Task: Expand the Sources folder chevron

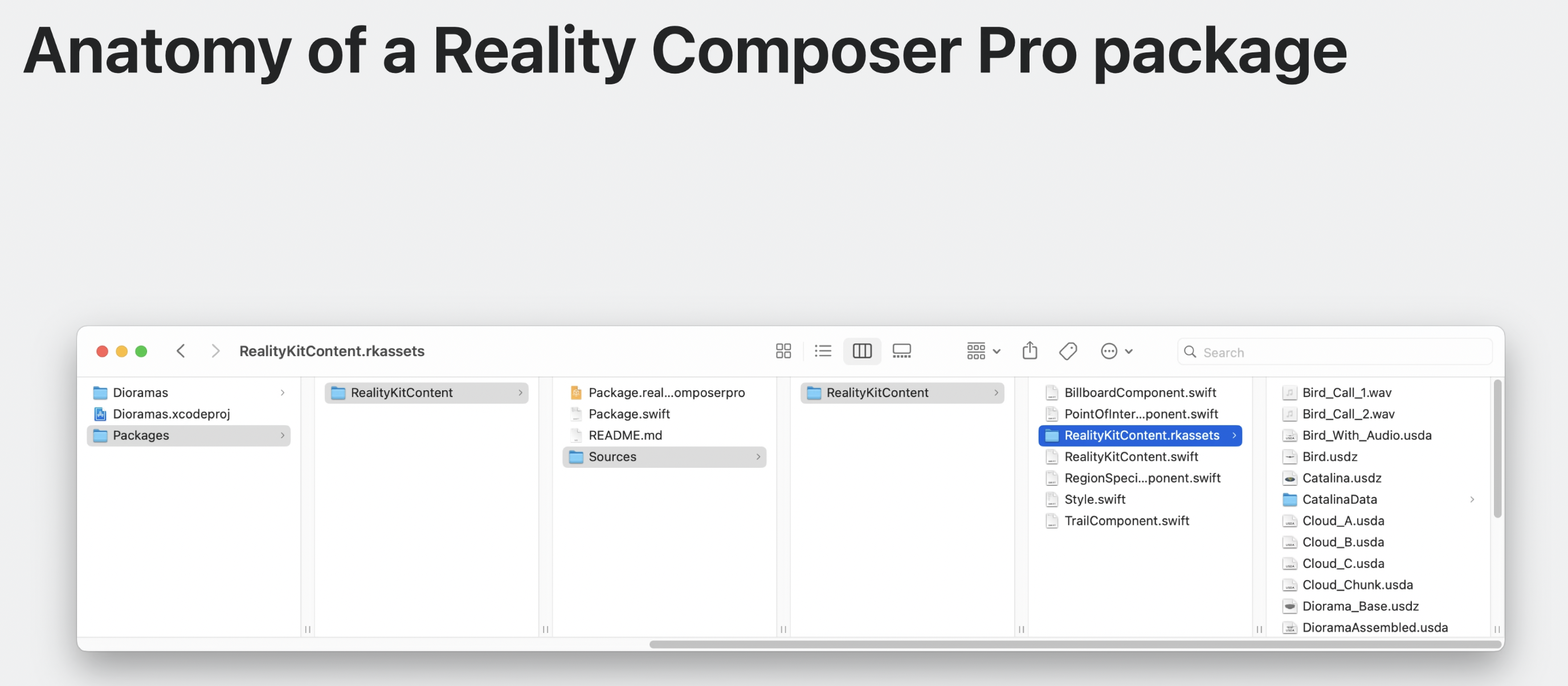Action: point(758,456)
